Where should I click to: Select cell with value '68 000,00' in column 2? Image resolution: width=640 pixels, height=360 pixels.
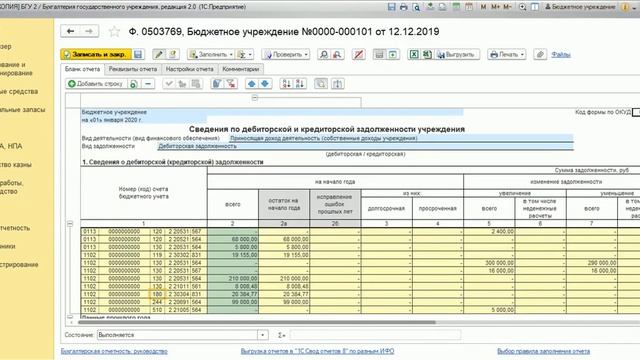[233, 239]
